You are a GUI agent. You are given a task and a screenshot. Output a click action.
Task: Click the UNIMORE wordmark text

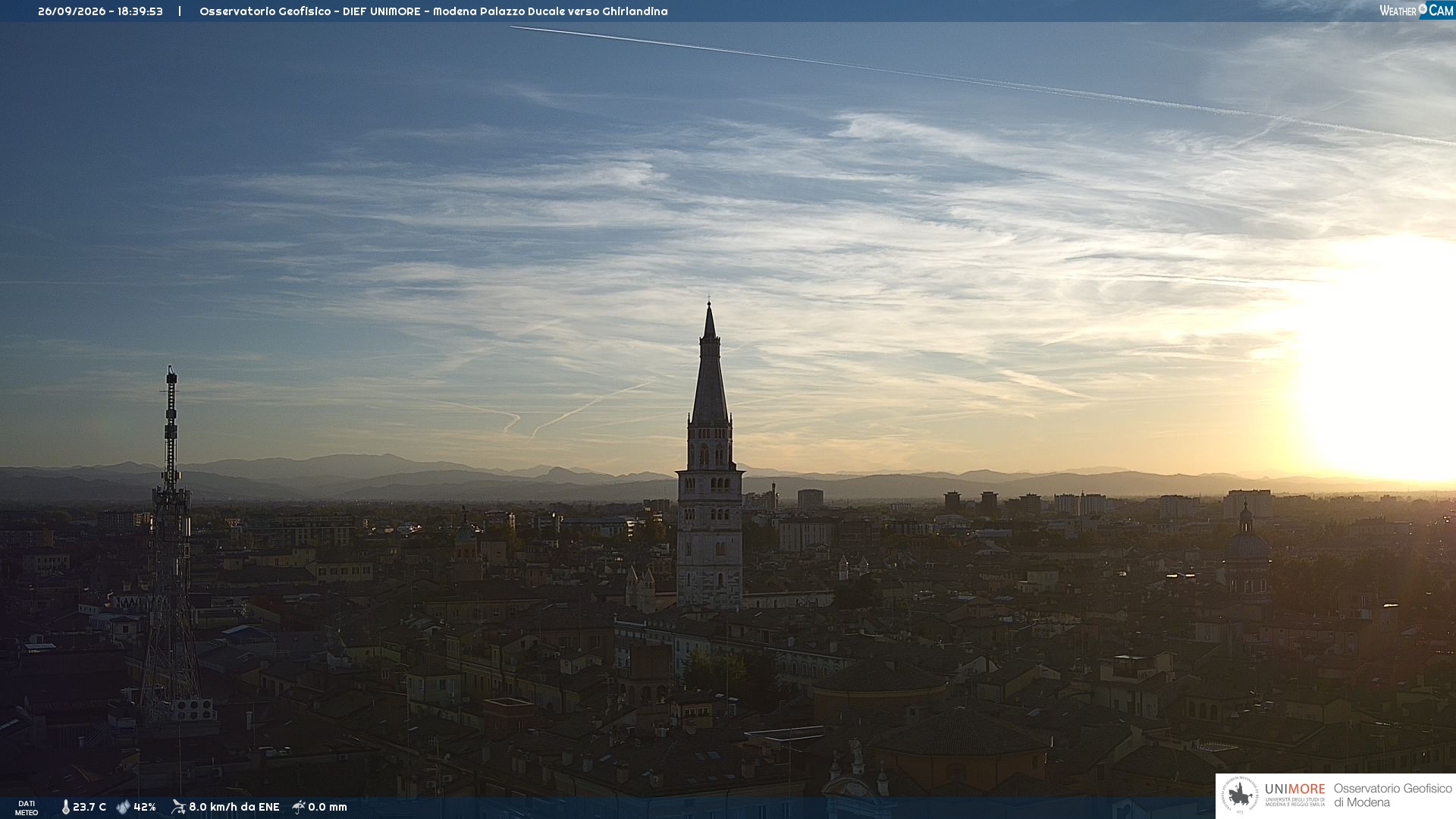pos(1294,789)
